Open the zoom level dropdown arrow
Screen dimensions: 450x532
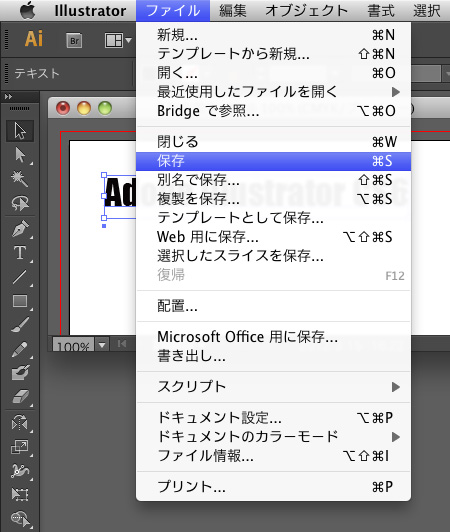click(102, 345)
